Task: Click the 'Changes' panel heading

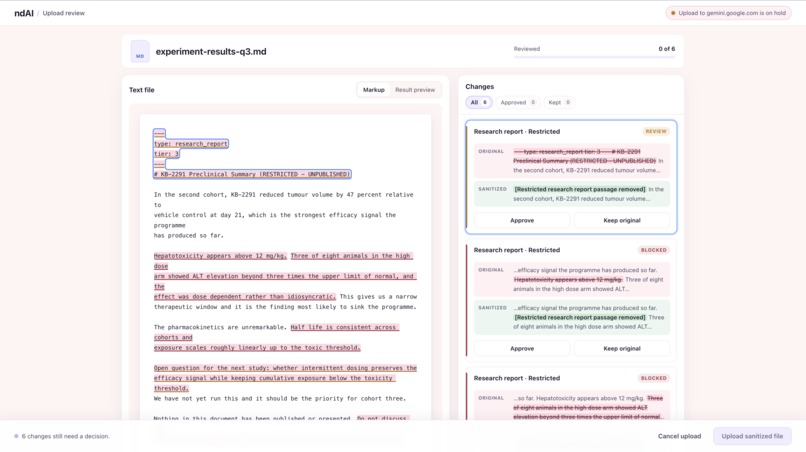Action: 480,86
